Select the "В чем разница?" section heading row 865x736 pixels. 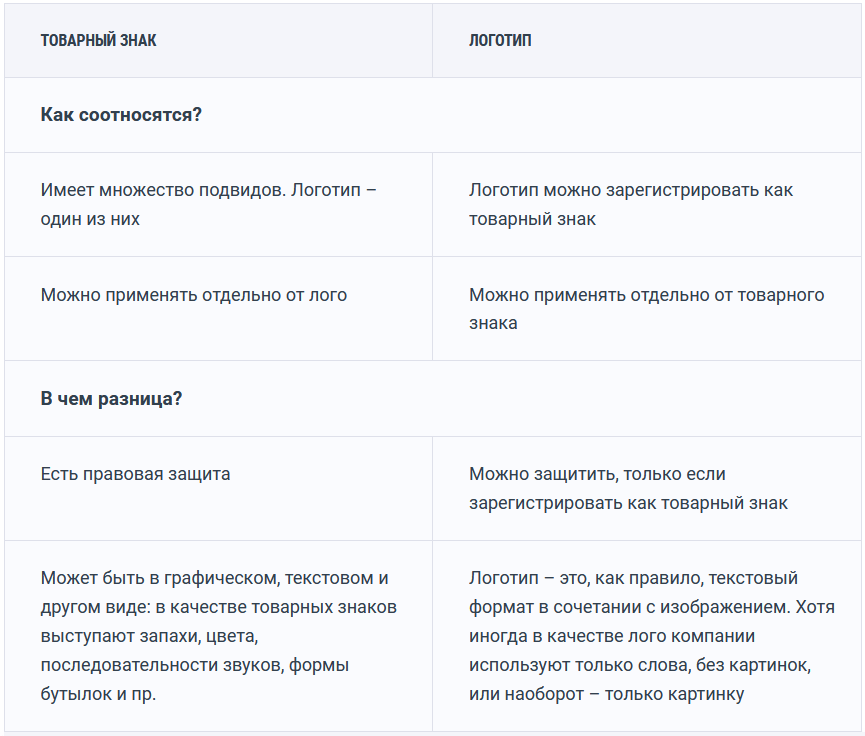111,399
